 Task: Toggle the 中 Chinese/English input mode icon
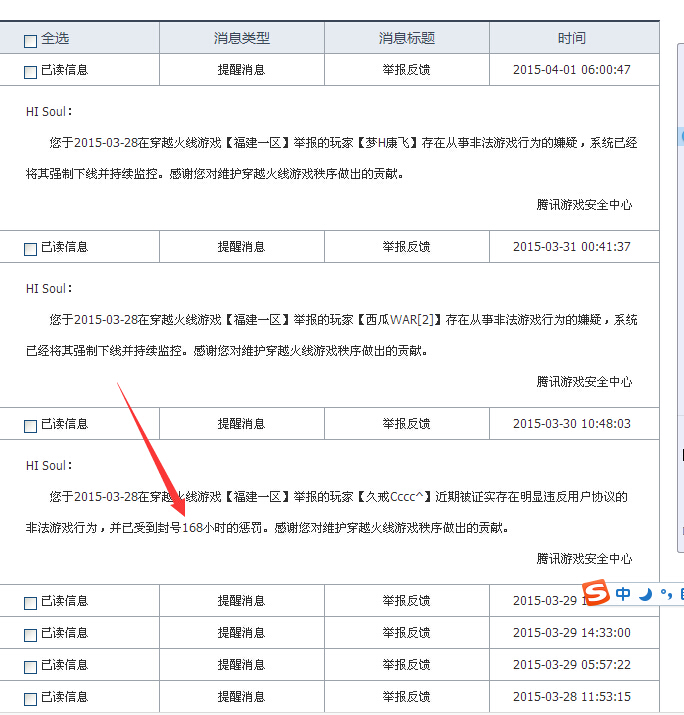(x=622, y=594)
